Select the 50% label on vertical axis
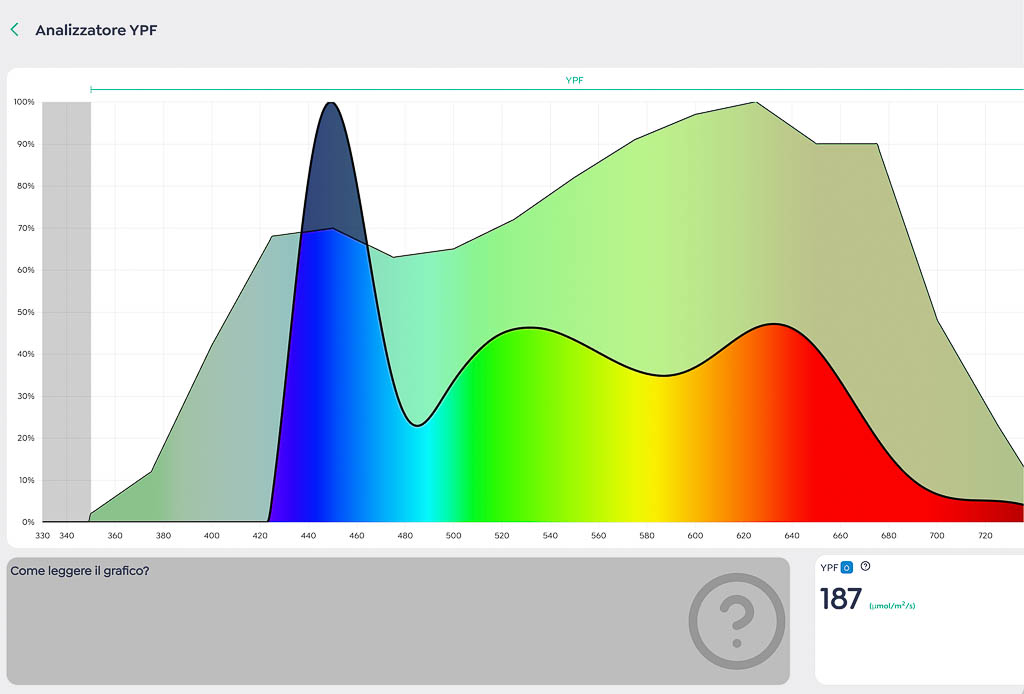This screenshot has height=694, width=1024. tap(24, 312)
